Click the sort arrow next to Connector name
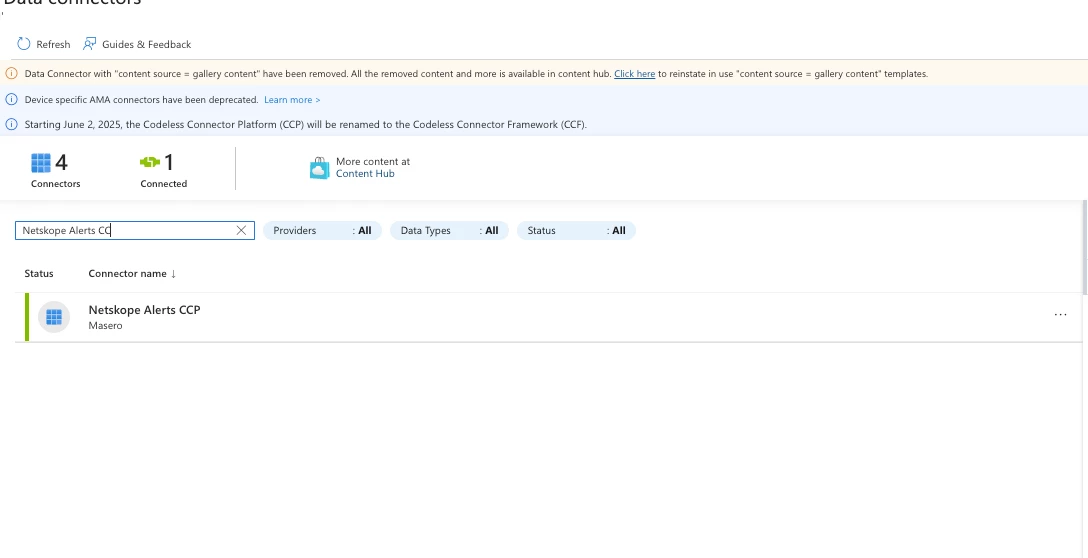 (x=173, y=273)
